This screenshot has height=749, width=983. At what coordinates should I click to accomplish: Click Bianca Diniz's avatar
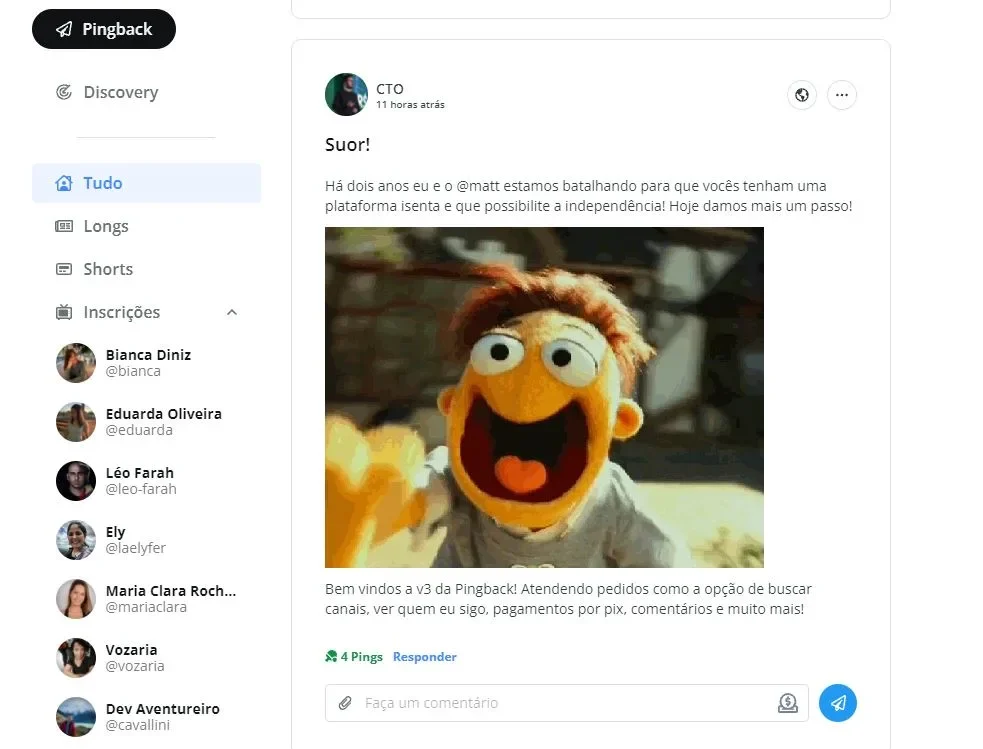click(76, 363)
